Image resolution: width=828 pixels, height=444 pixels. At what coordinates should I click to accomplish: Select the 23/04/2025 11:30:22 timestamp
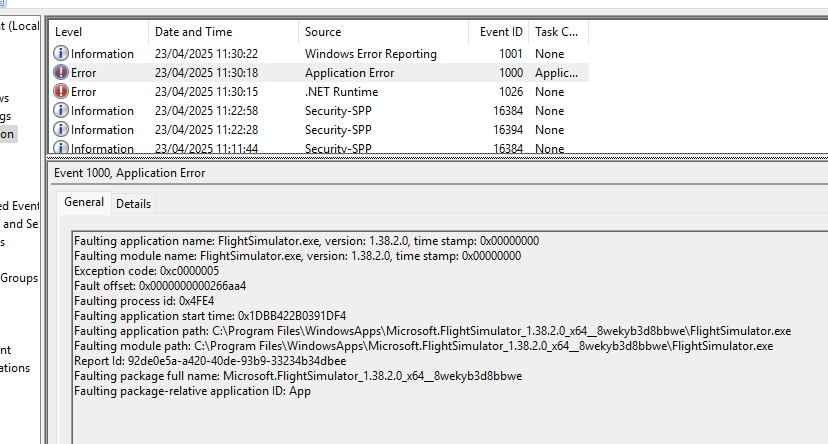pos(206,54)
